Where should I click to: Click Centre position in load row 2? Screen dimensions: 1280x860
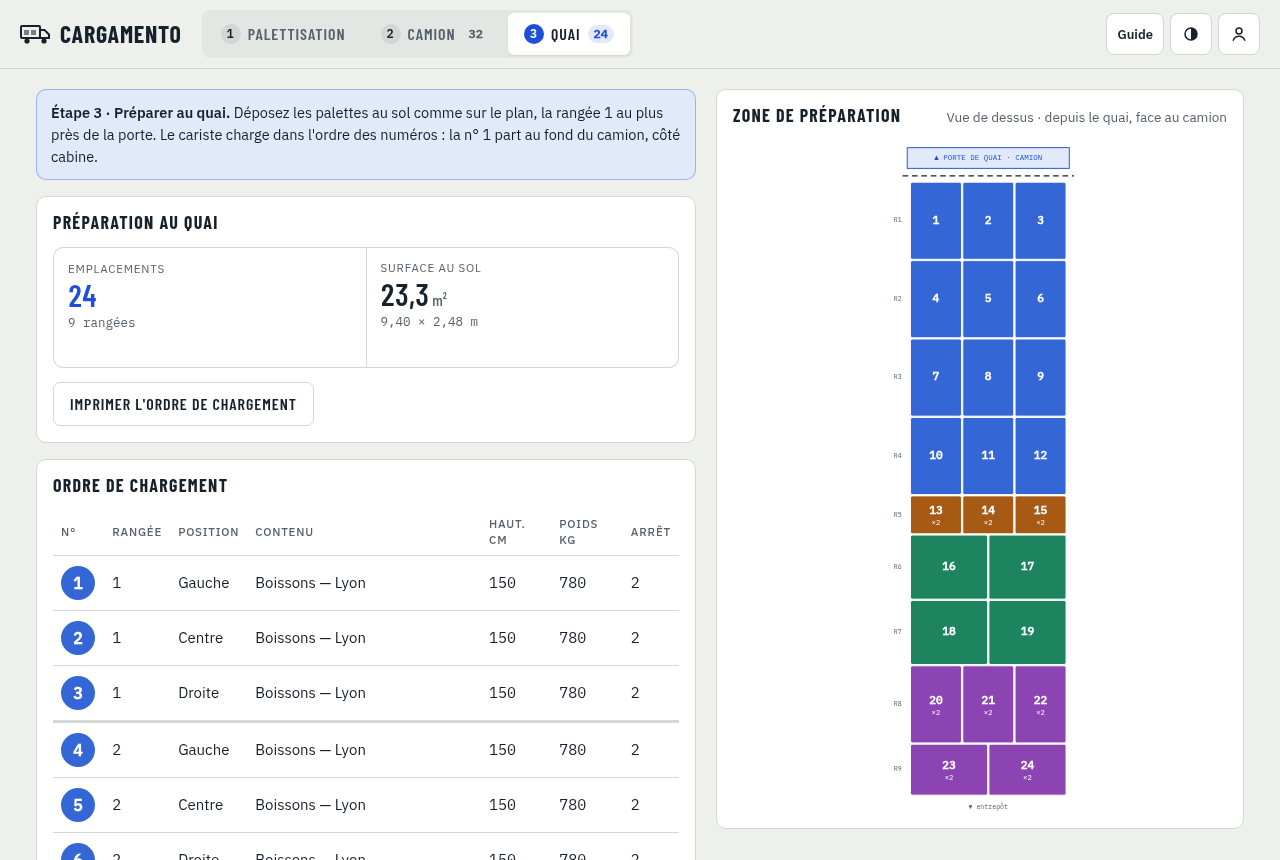201,638
